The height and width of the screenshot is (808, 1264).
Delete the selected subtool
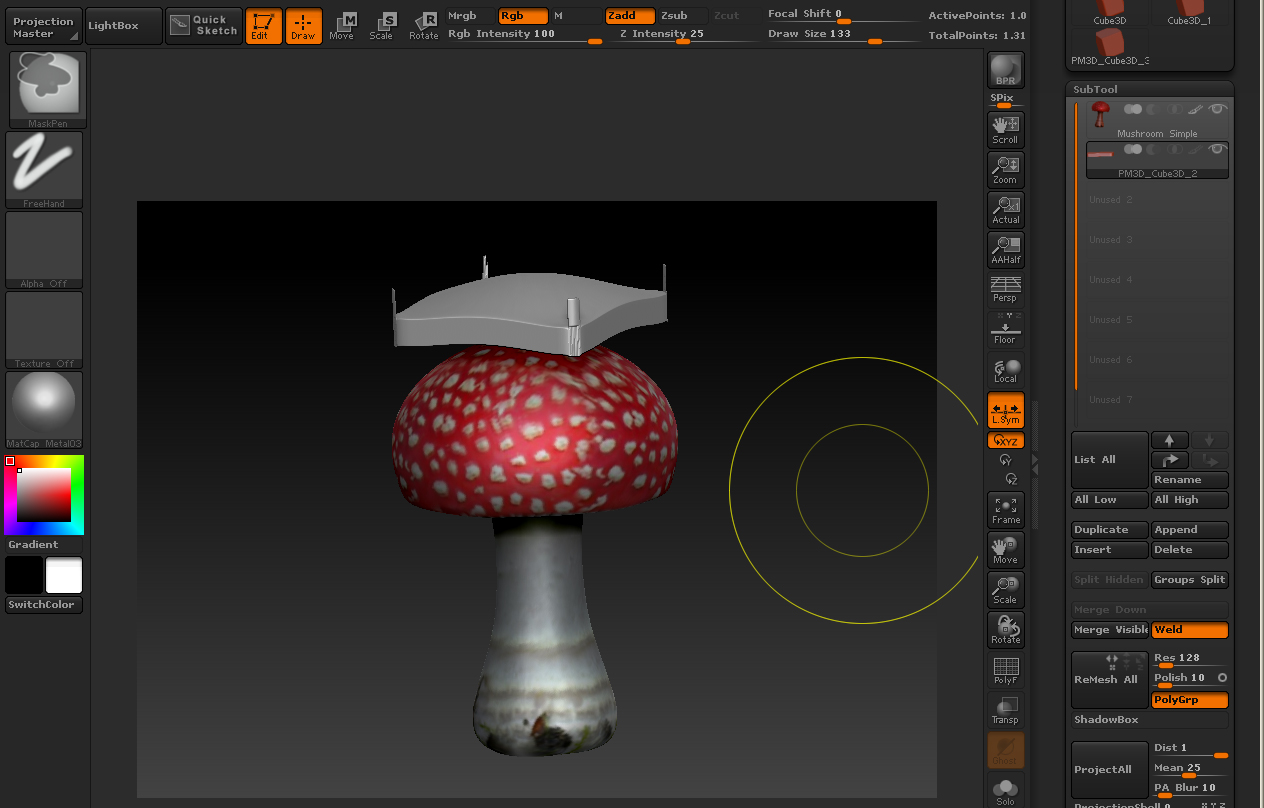[1190, 550]
